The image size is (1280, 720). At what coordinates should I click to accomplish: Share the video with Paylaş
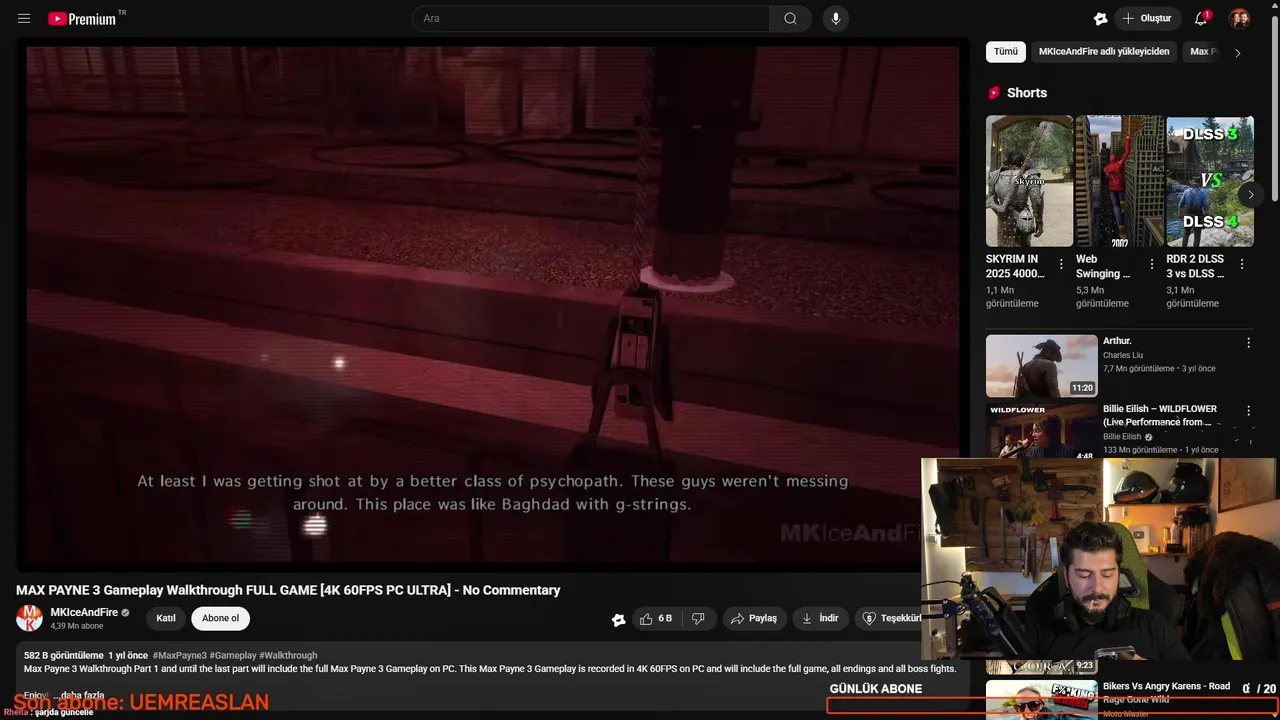pos(754,618)
